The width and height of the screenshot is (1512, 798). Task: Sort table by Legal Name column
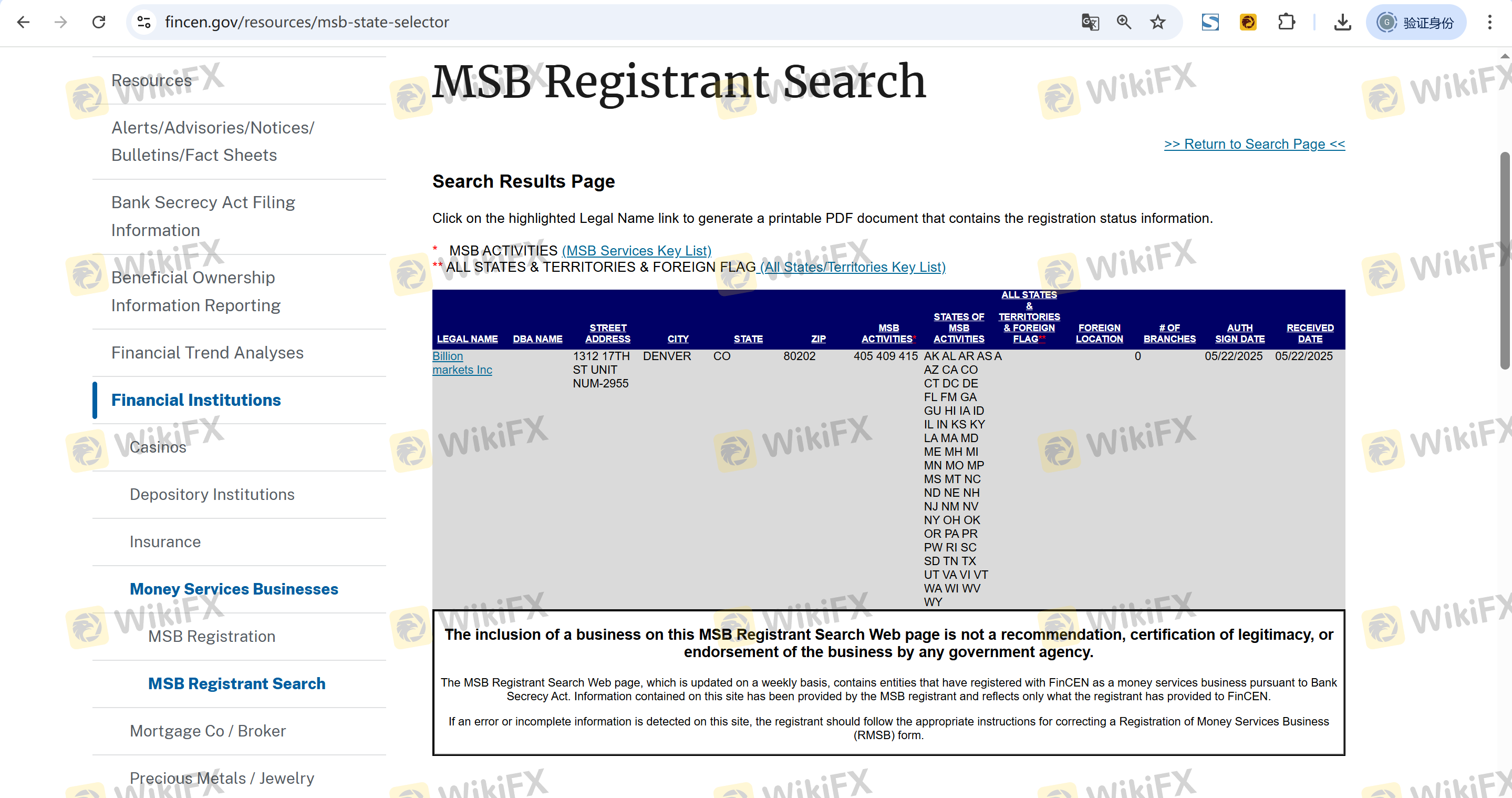click(467, 339)
